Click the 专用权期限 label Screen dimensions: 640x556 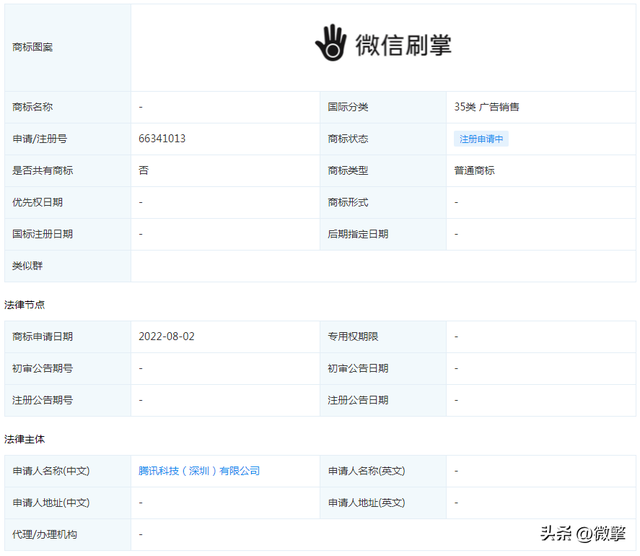tap(353, 337)
